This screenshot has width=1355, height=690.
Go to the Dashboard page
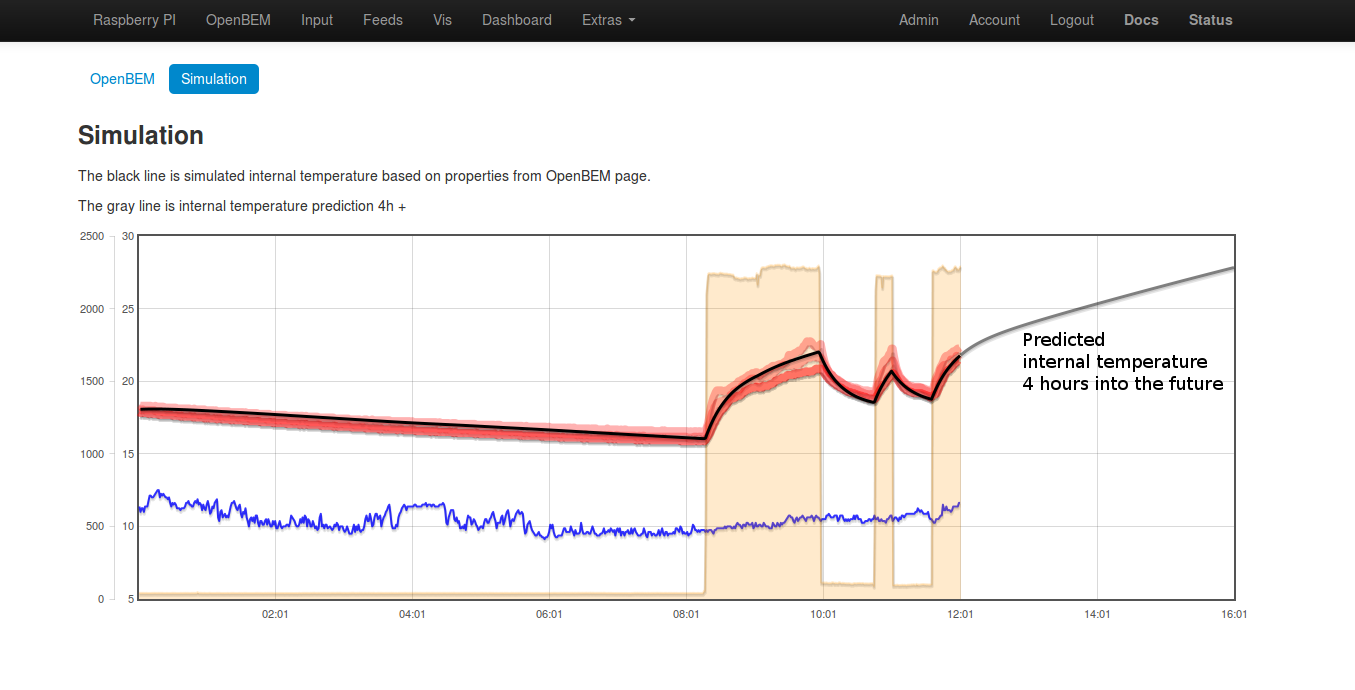pyautogui.click(x=517, y=20)
